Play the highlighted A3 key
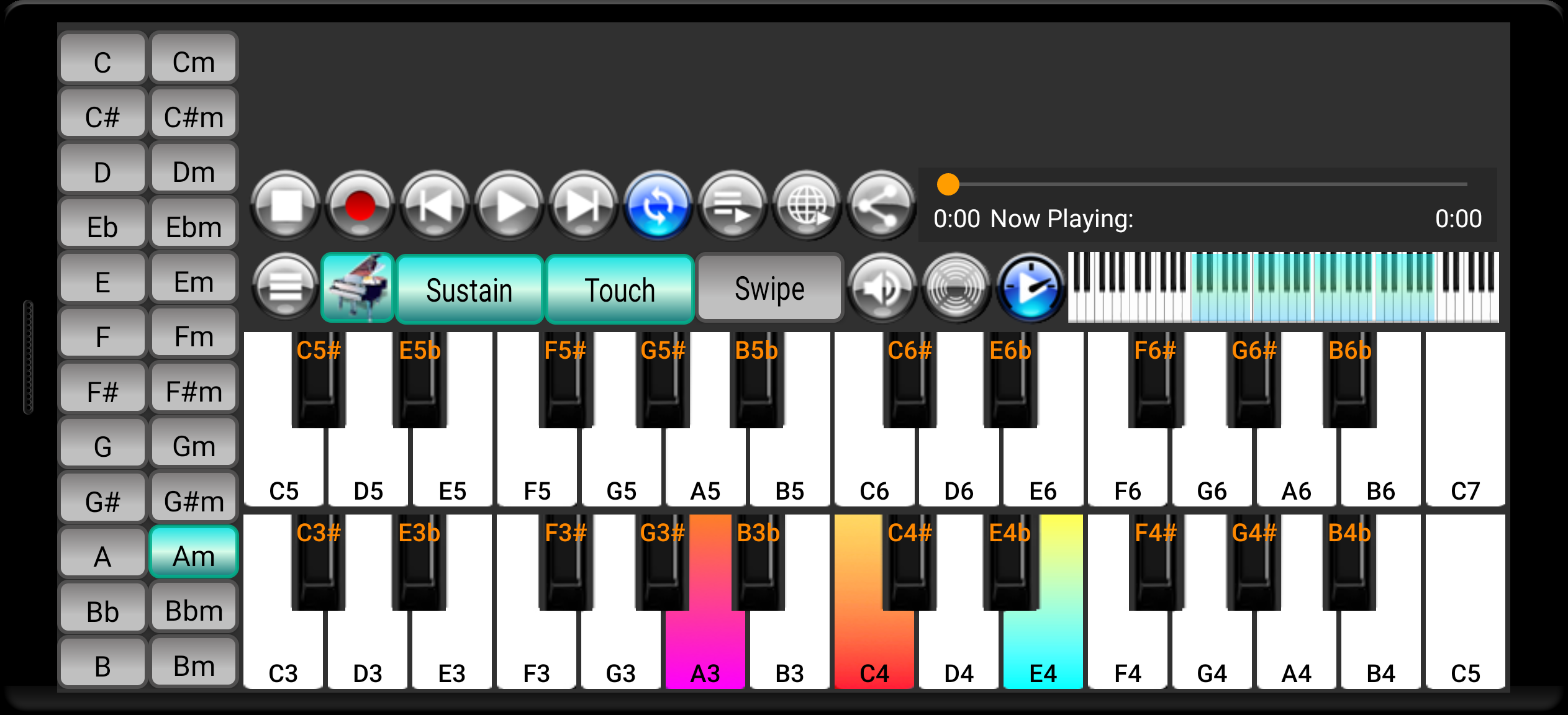Screen dimensions: 1568x715 (705, 649)
